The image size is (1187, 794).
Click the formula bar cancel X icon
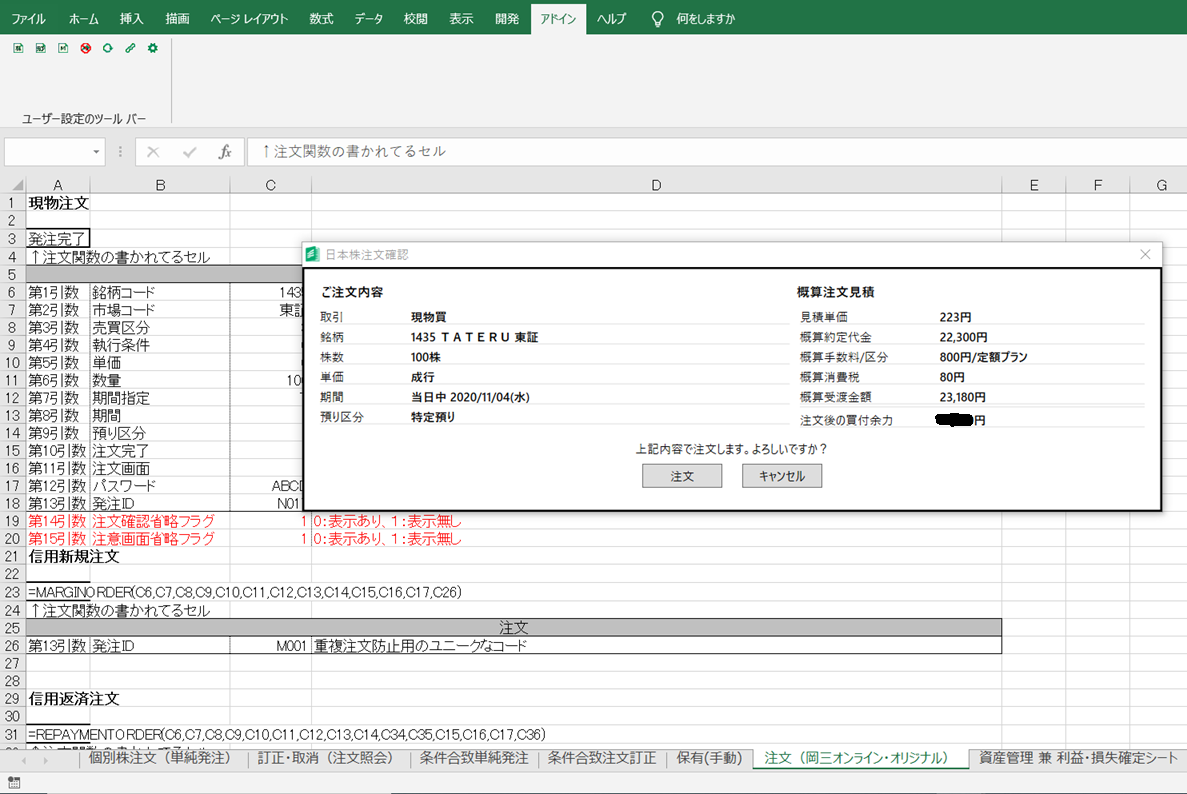153,152
